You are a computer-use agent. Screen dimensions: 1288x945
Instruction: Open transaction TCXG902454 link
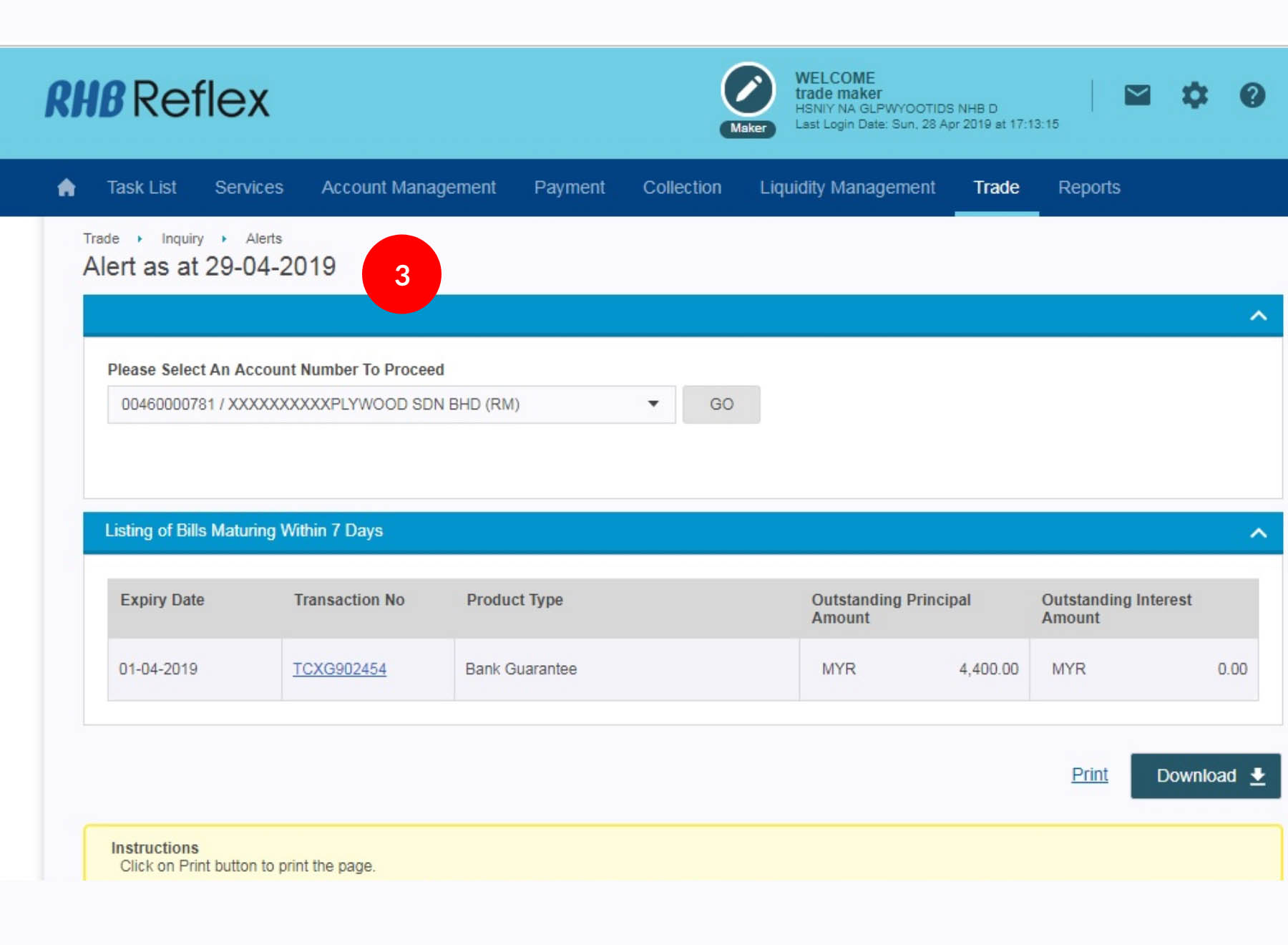tap(339, 669)
